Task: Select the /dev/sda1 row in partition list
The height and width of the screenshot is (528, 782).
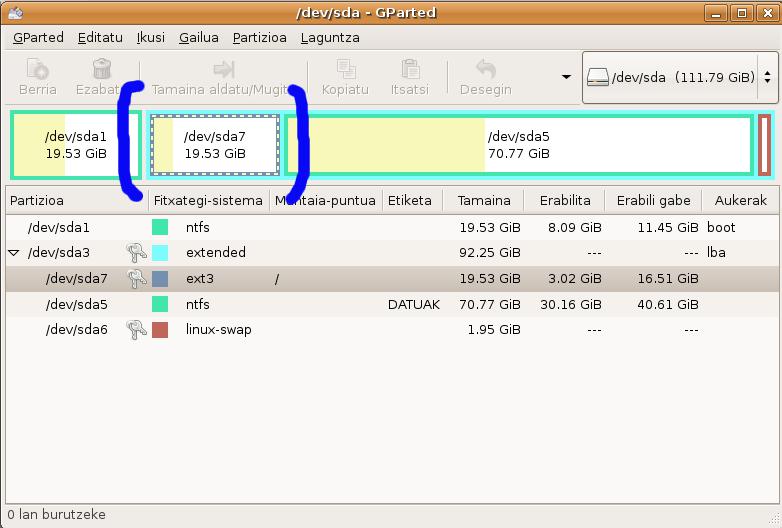Action: 392,227
